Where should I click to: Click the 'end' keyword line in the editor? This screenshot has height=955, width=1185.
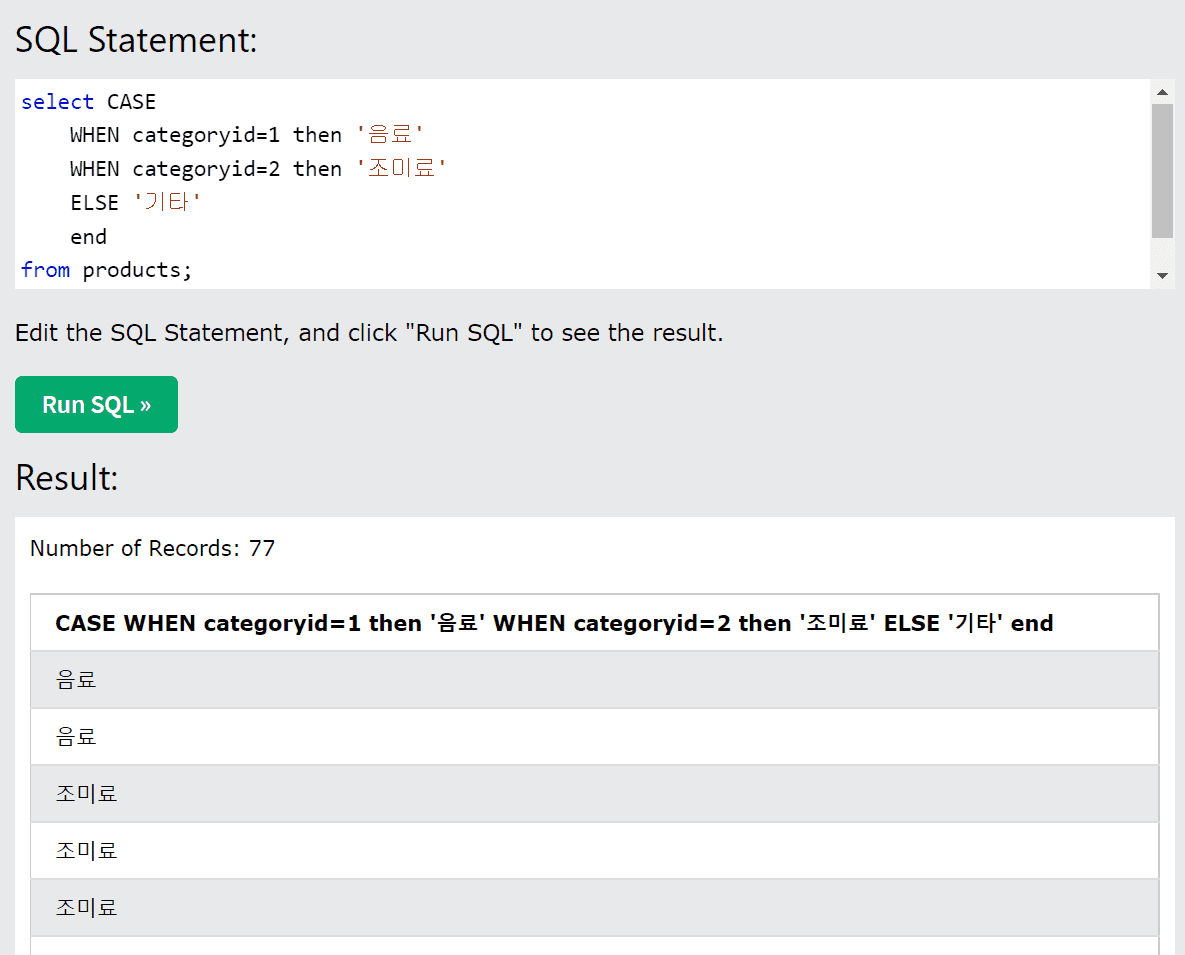click(88, 236)
